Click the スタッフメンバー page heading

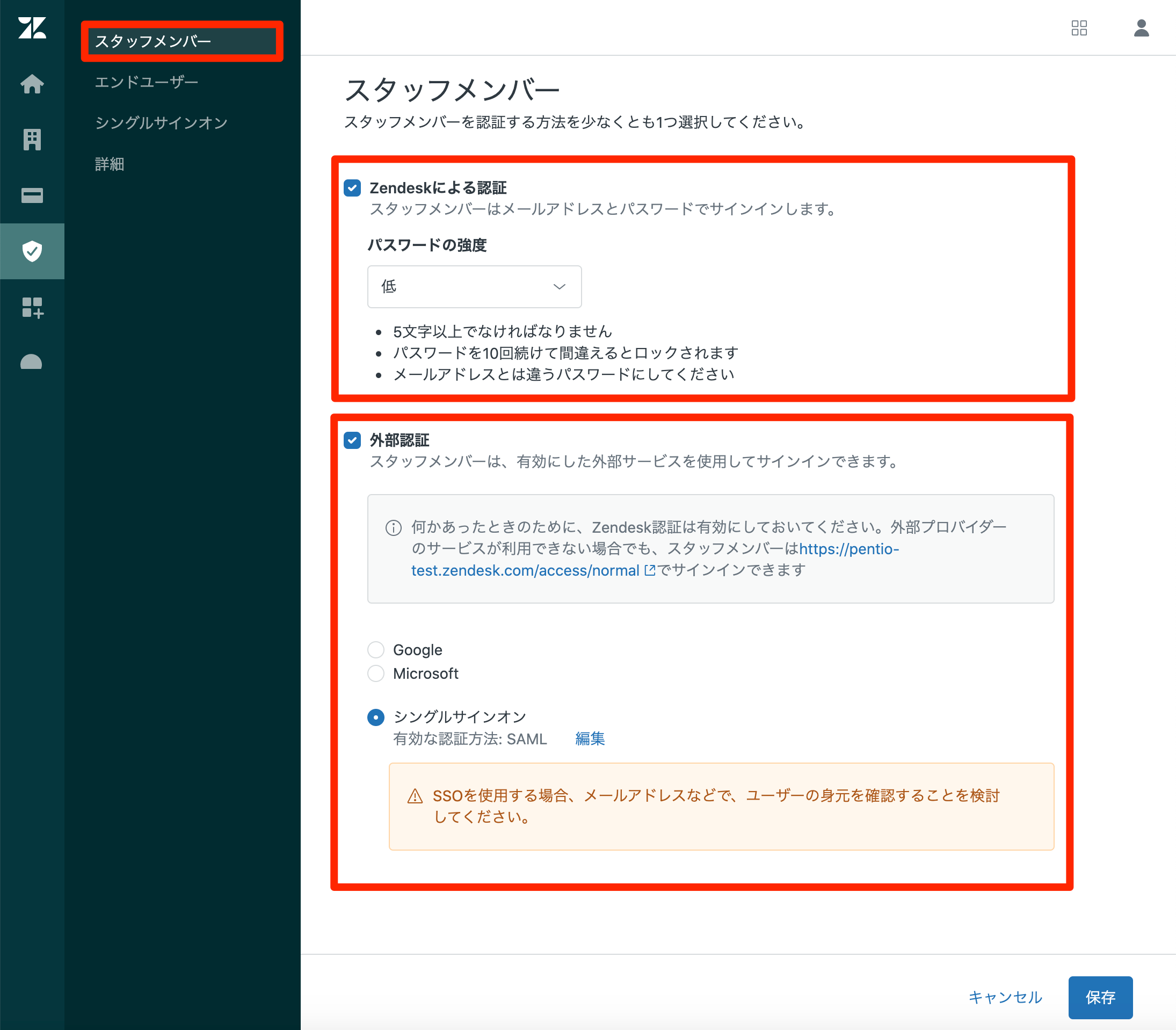(x=452, y=90)
